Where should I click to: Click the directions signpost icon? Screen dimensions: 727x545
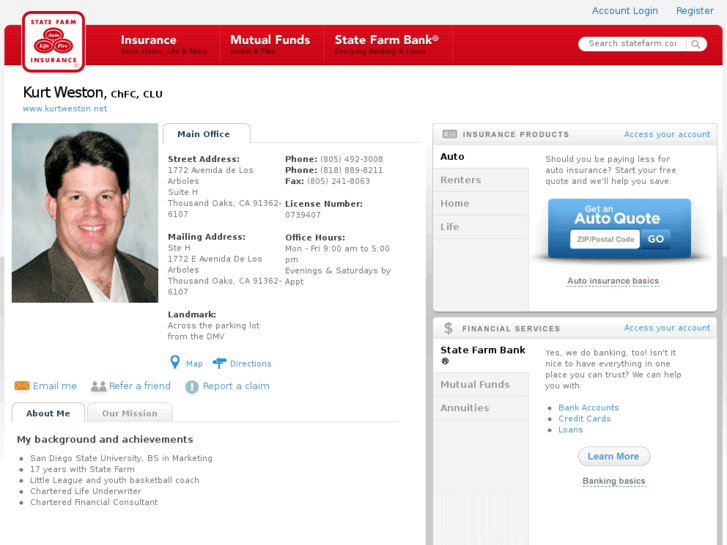click(x=219, y=363)
